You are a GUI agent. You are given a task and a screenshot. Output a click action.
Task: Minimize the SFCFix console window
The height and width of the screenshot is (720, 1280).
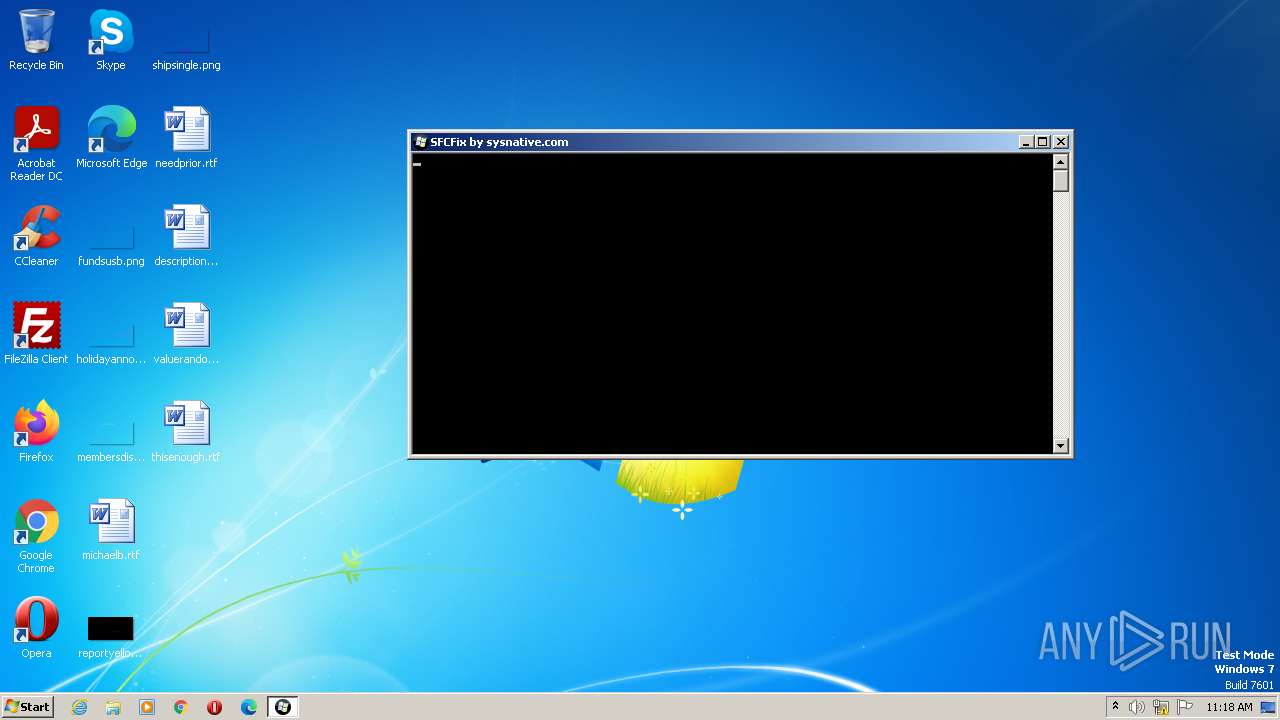click(x=1025, y=142)
